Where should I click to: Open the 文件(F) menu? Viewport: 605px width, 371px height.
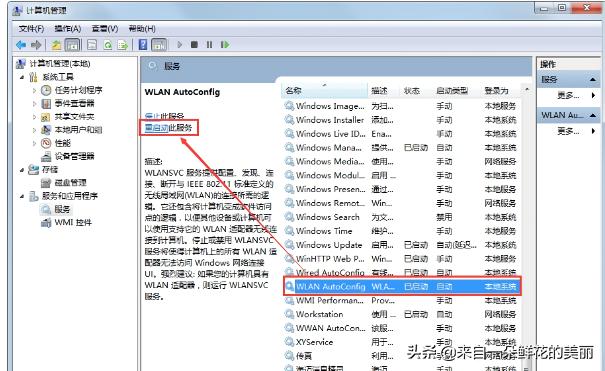(32, 29)
